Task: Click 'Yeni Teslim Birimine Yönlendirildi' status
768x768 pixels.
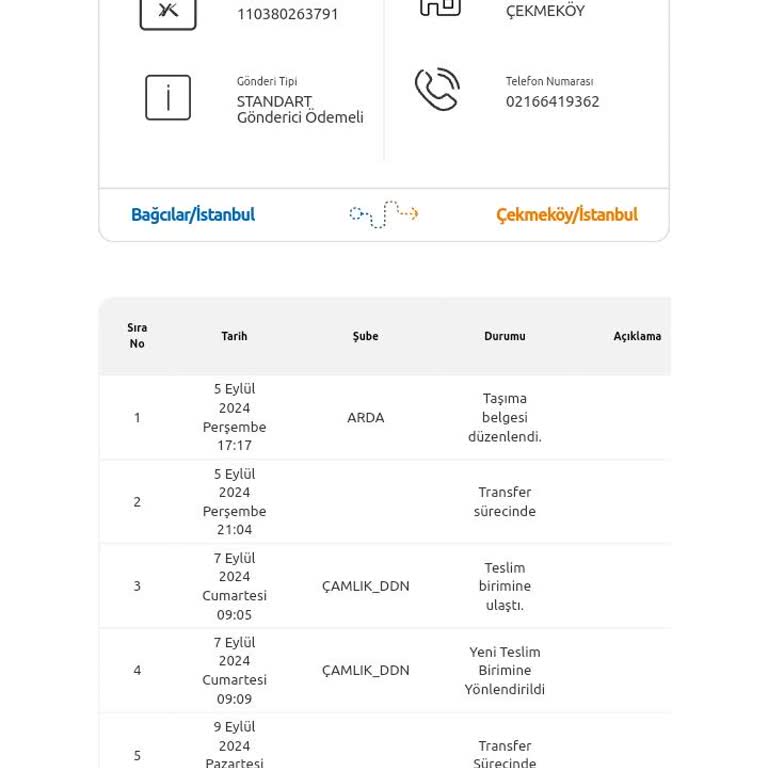Action: point(504,671)
